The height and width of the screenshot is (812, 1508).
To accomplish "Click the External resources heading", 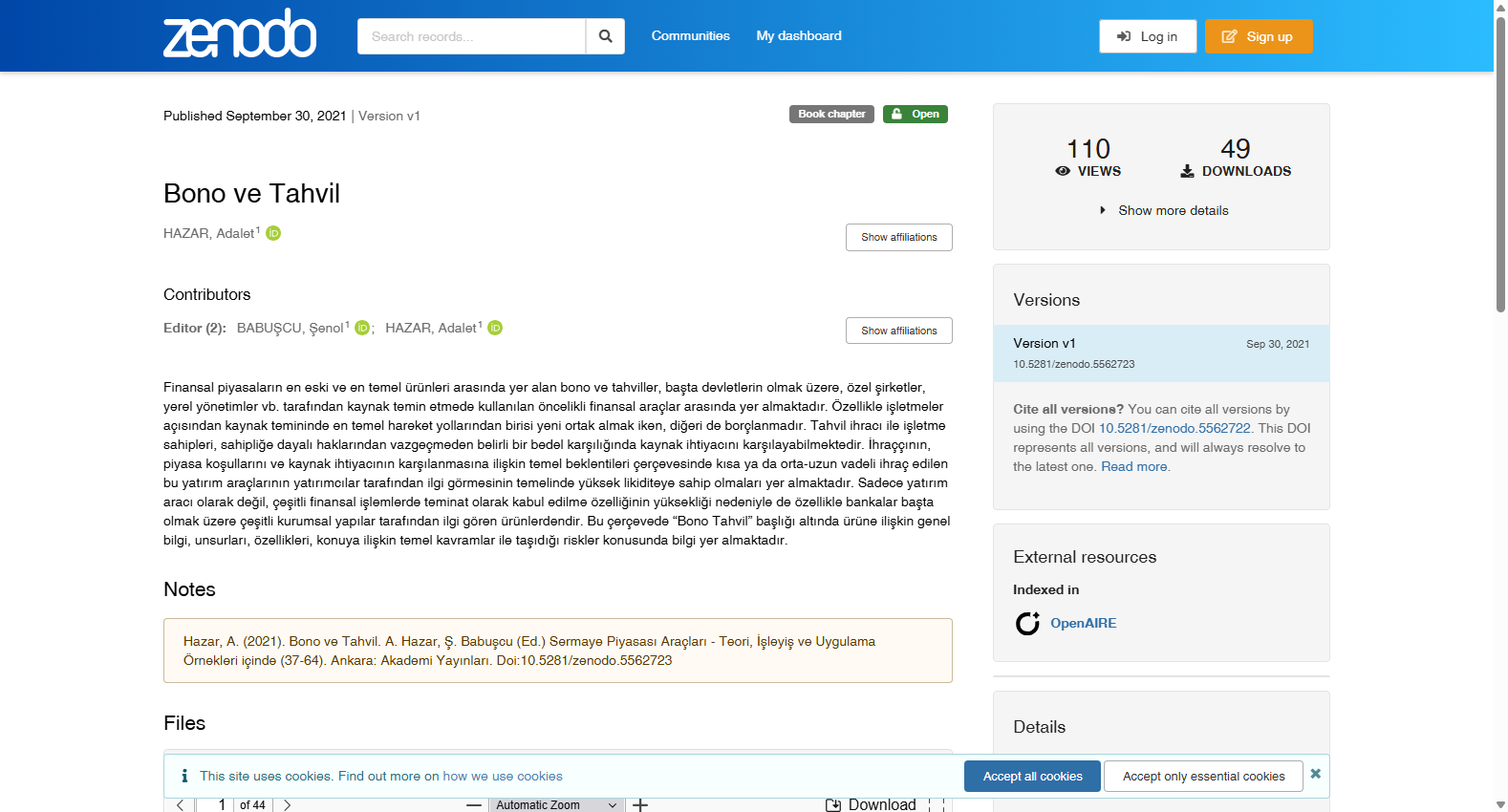I will 1085,557.
